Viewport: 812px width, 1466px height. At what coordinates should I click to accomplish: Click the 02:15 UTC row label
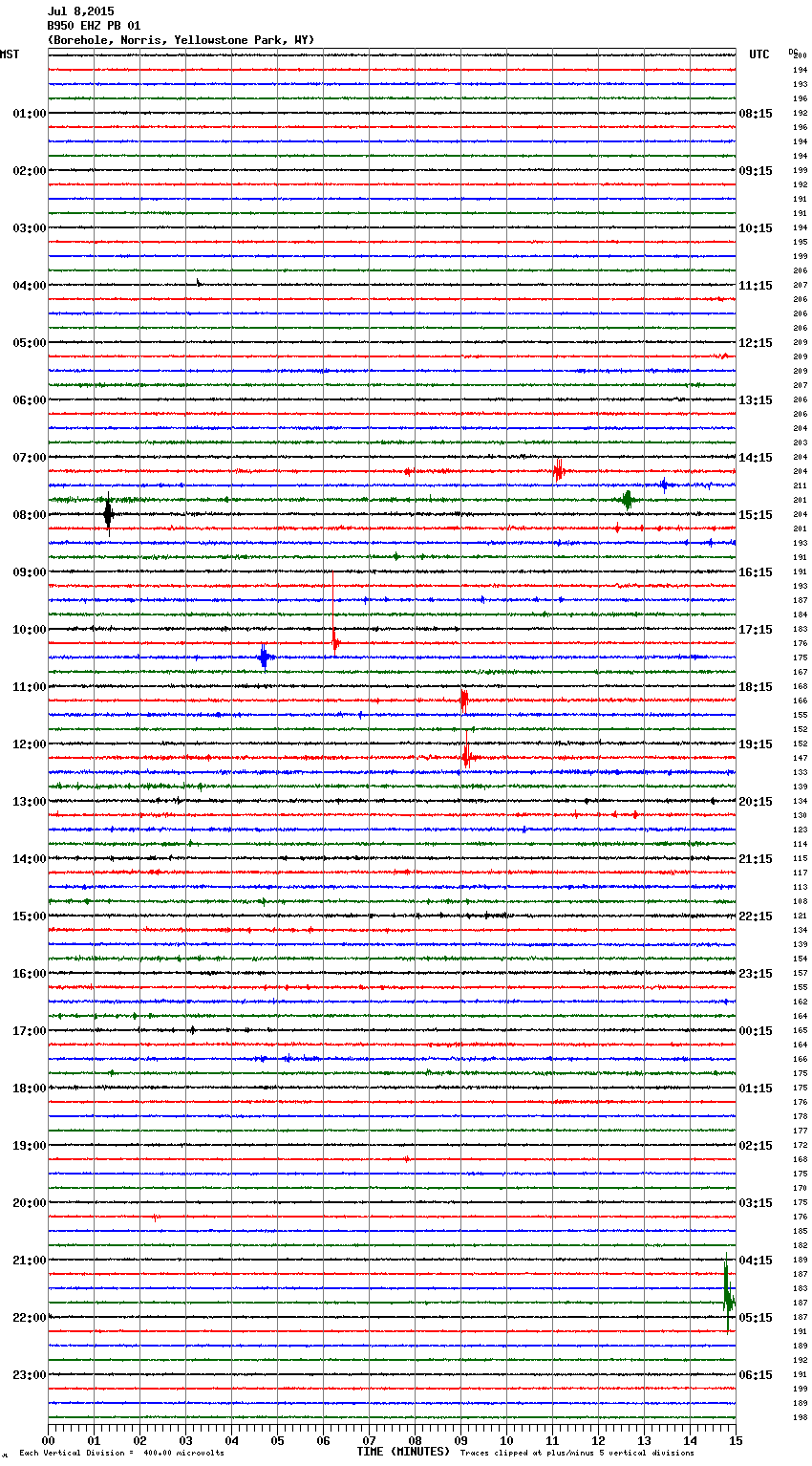756,1146
